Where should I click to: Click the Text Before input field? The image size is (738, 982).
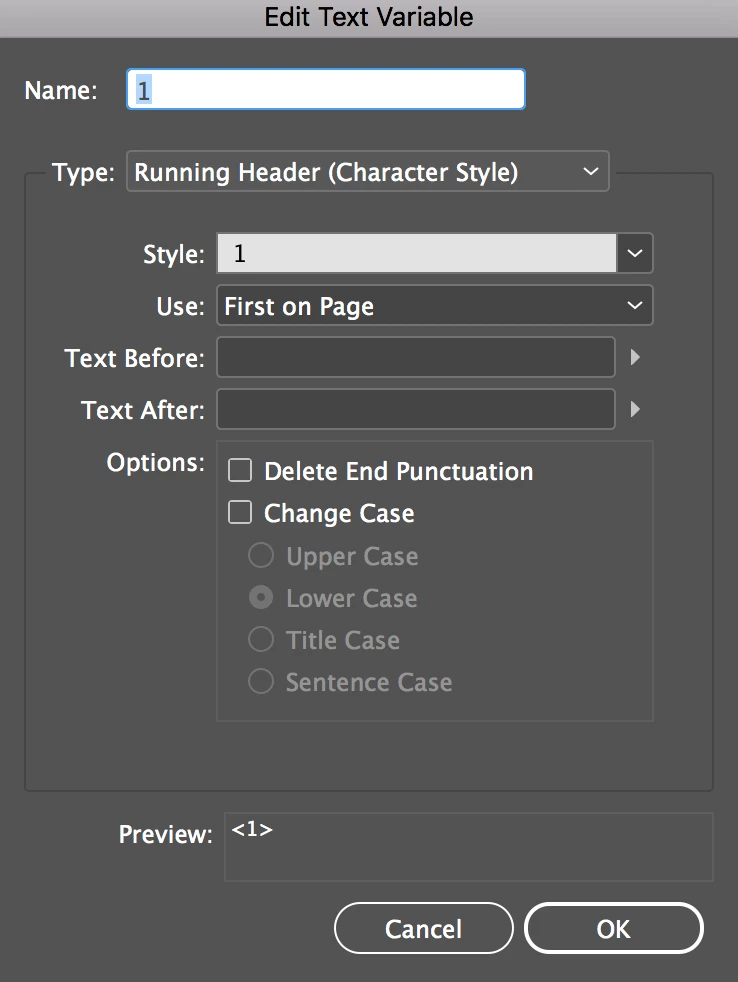pos(416,357)
